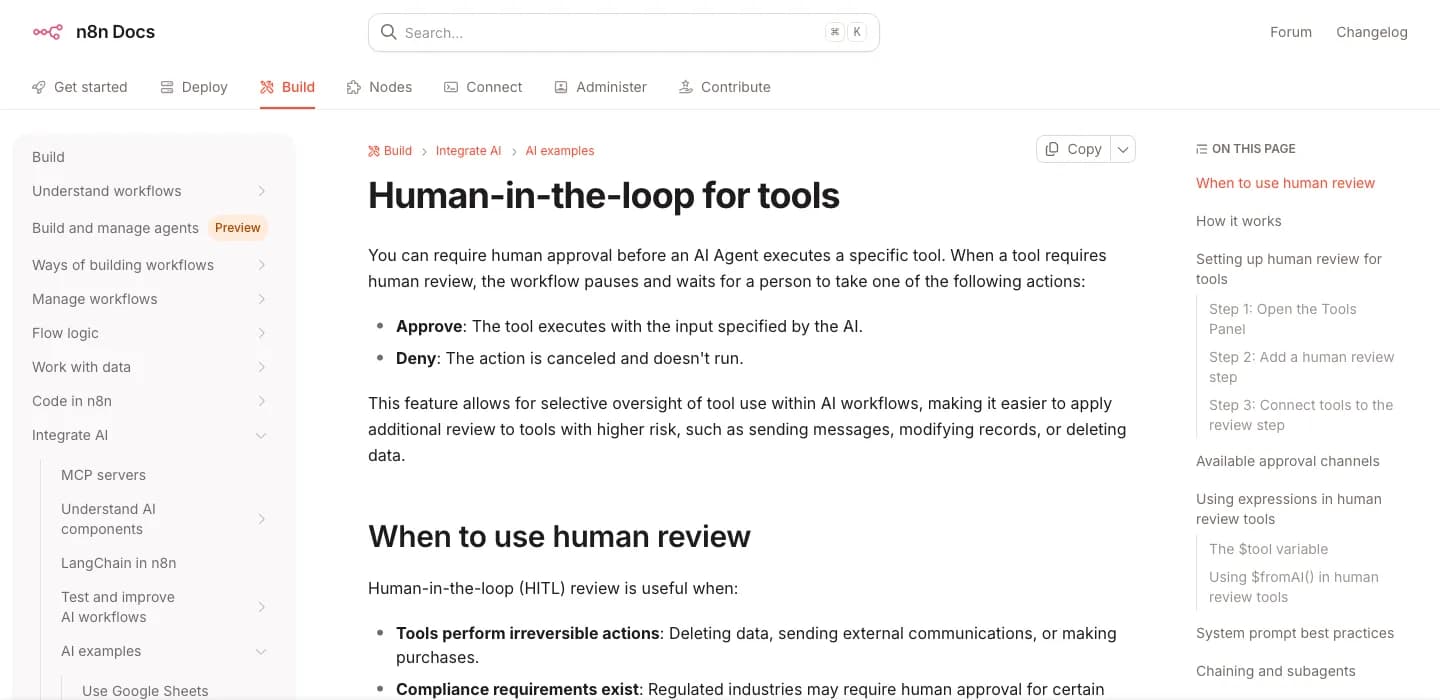
Task: Open Build sidebar heading
Action: coord(48,157)
